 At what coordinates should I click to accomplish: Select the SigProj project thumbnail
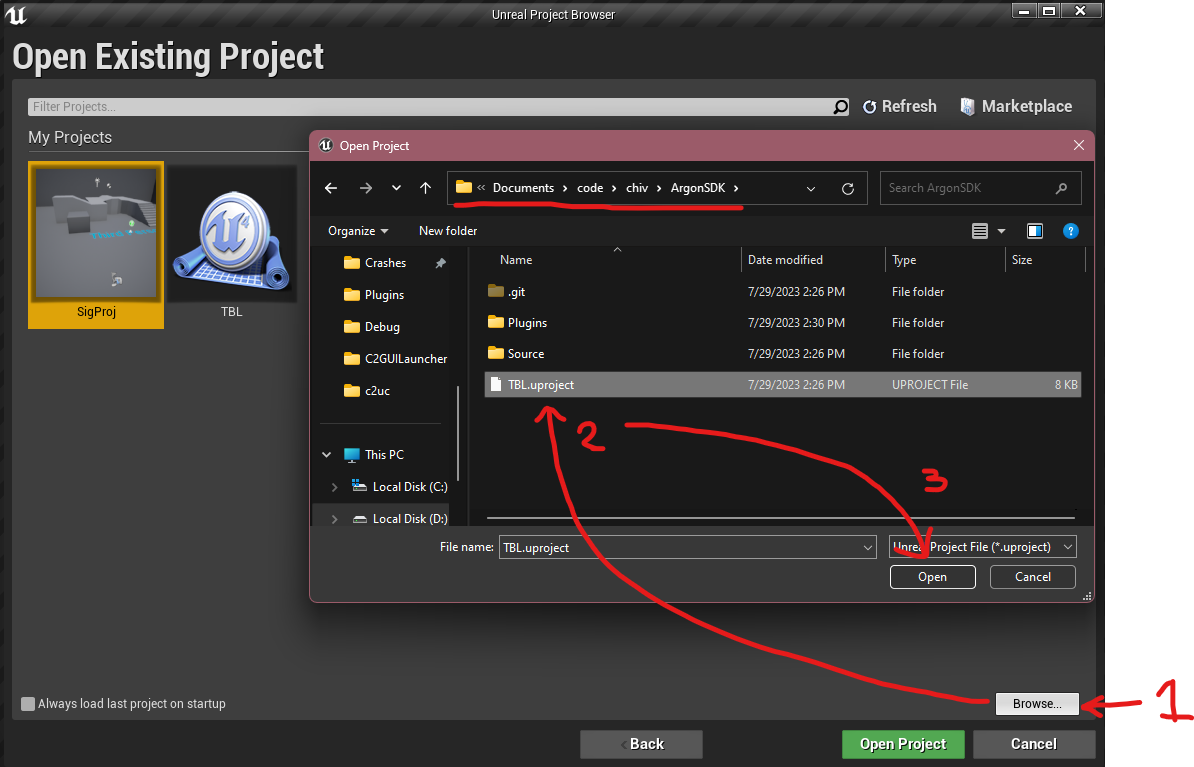tap(96, 244)
